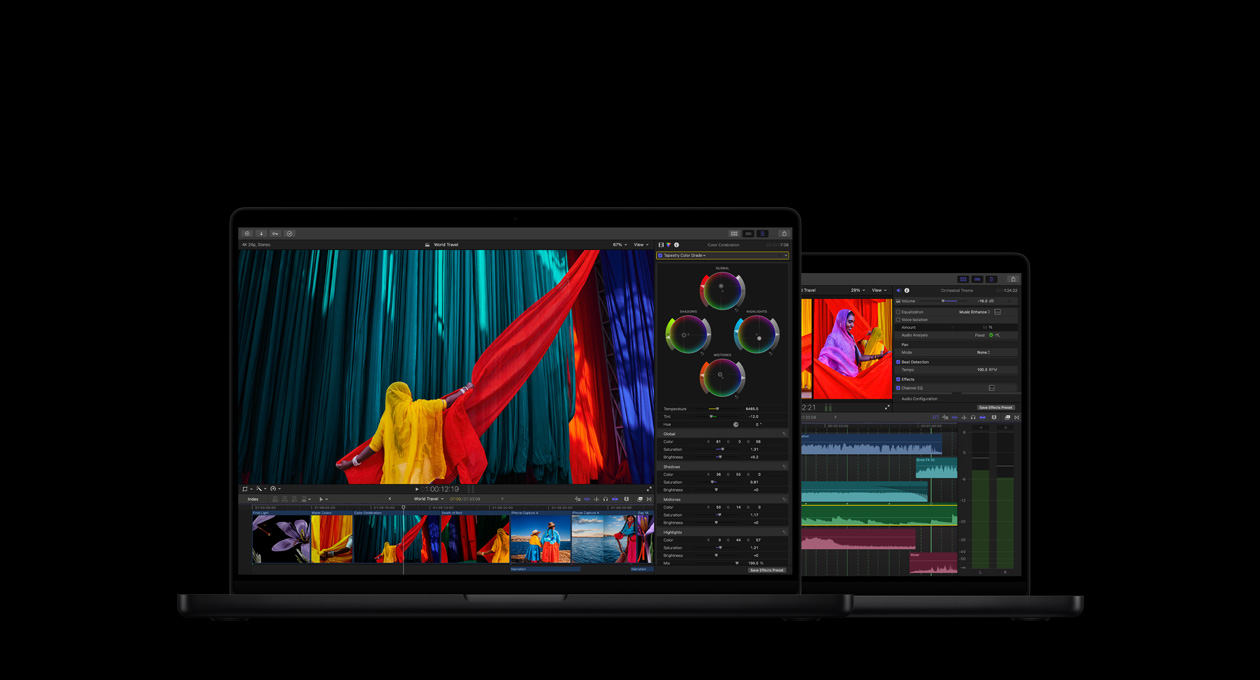1260x680 pixels.
Task: Click the reset arrow for the Midtones section
Action: [784, 500]
